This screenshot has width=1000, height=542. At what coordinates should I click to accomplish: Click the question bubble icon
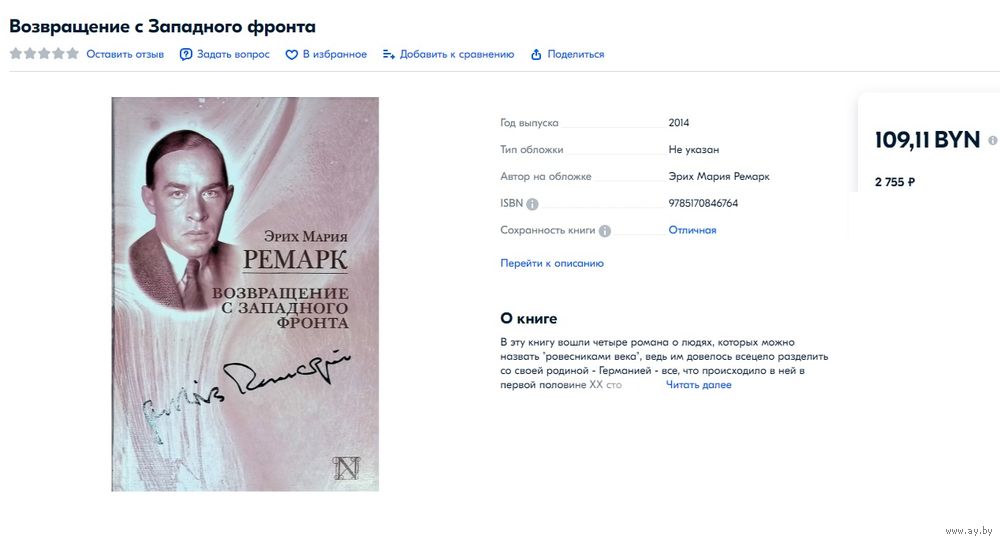(x=186, y=55)
